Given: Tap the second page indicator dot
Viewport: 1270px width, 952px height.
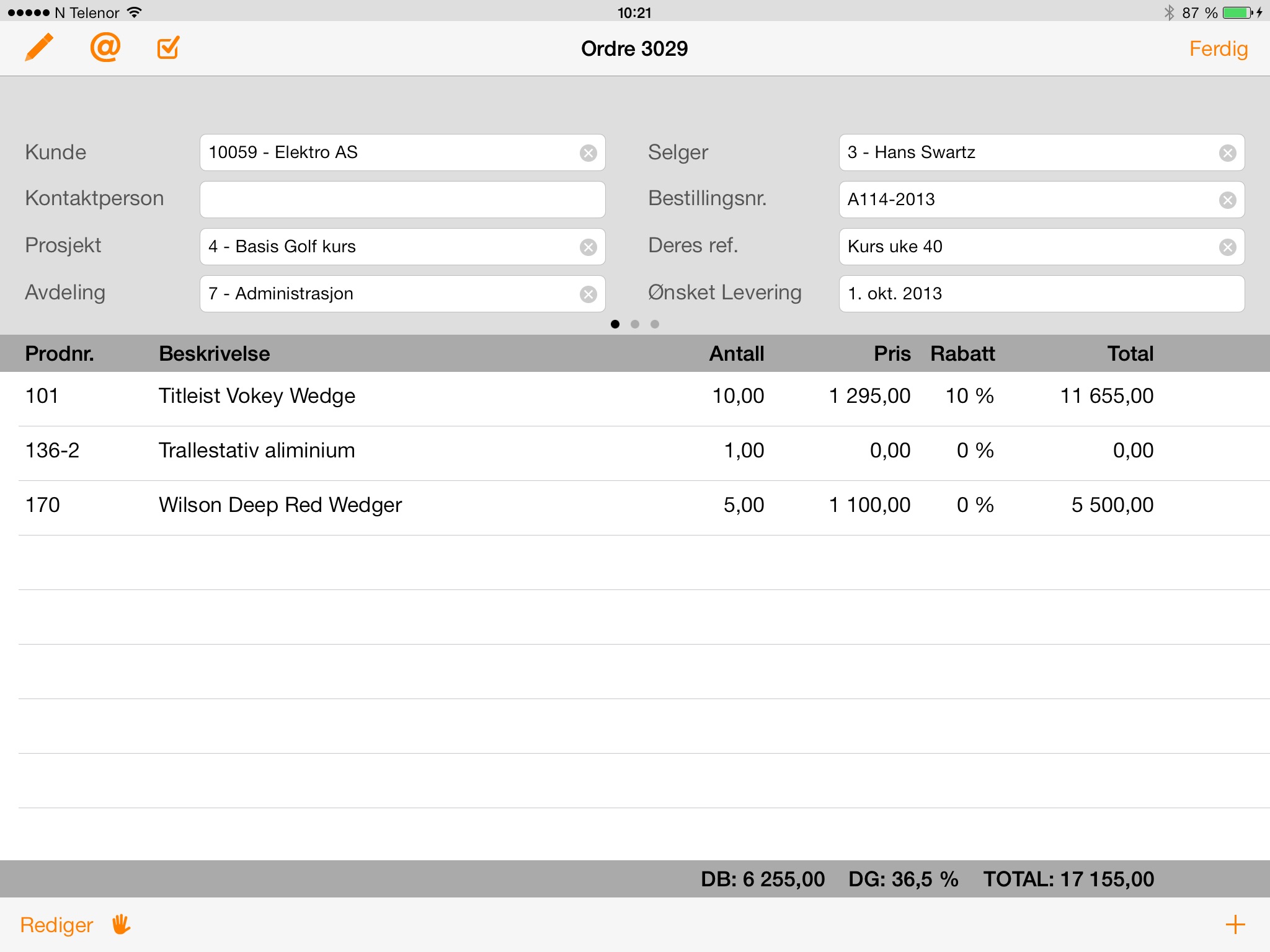Looking at the screenshot, I should 634,324.
